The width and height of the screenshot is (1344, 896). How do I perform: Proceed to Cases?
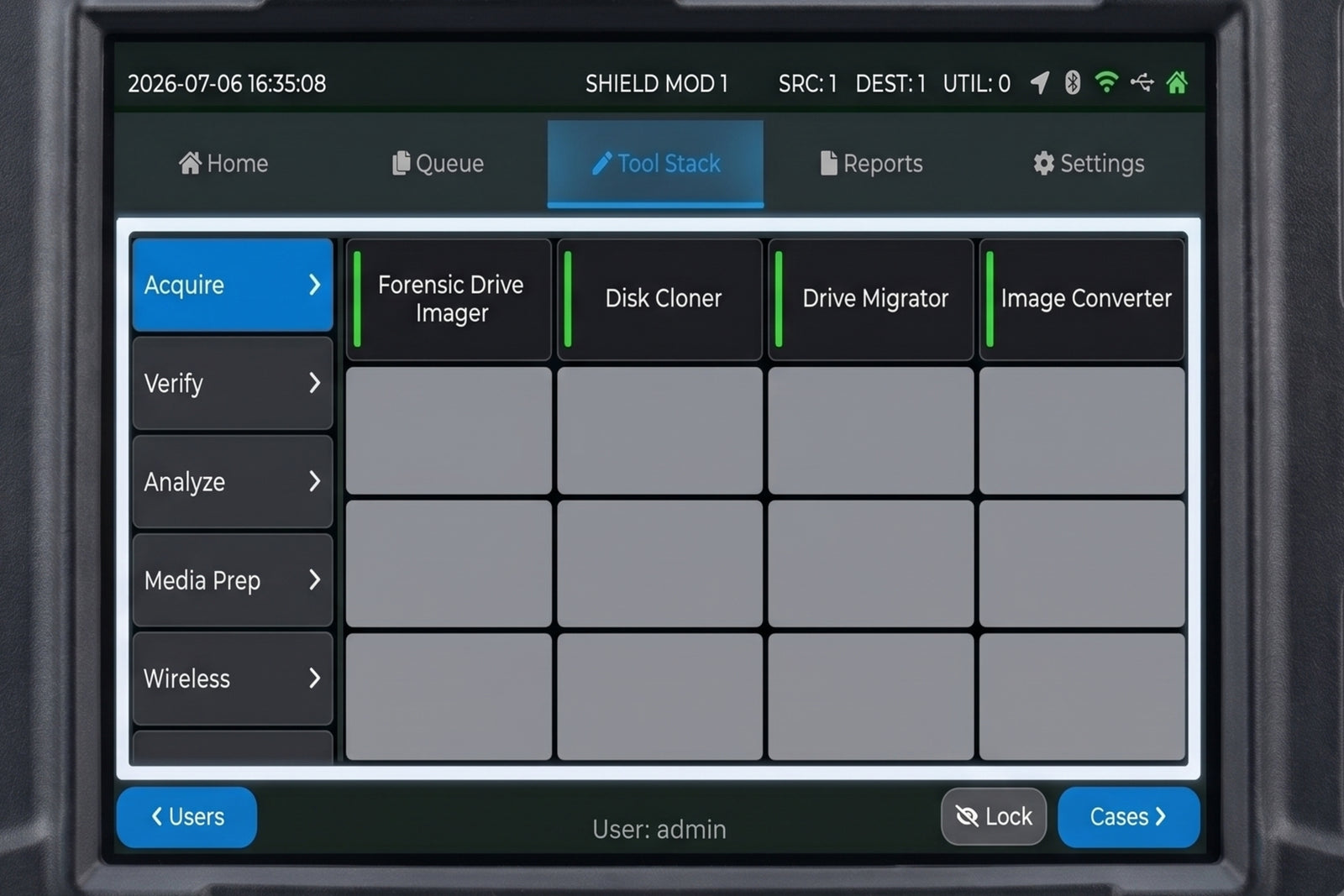pyautogui.click(x=1128, y=817)
